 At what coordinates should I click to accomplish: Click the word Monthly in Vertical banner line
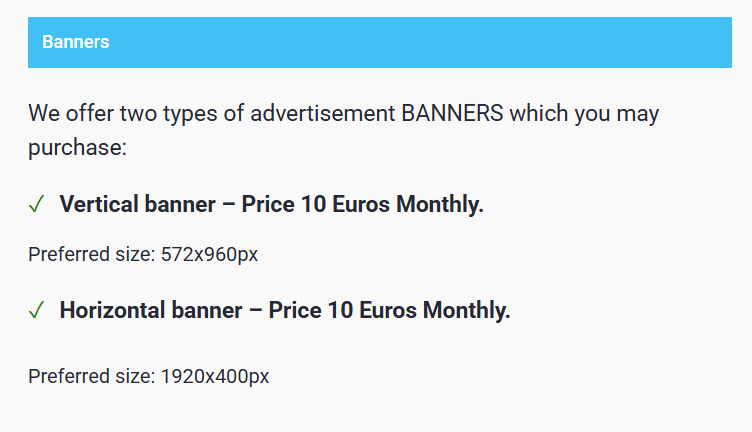440,205
